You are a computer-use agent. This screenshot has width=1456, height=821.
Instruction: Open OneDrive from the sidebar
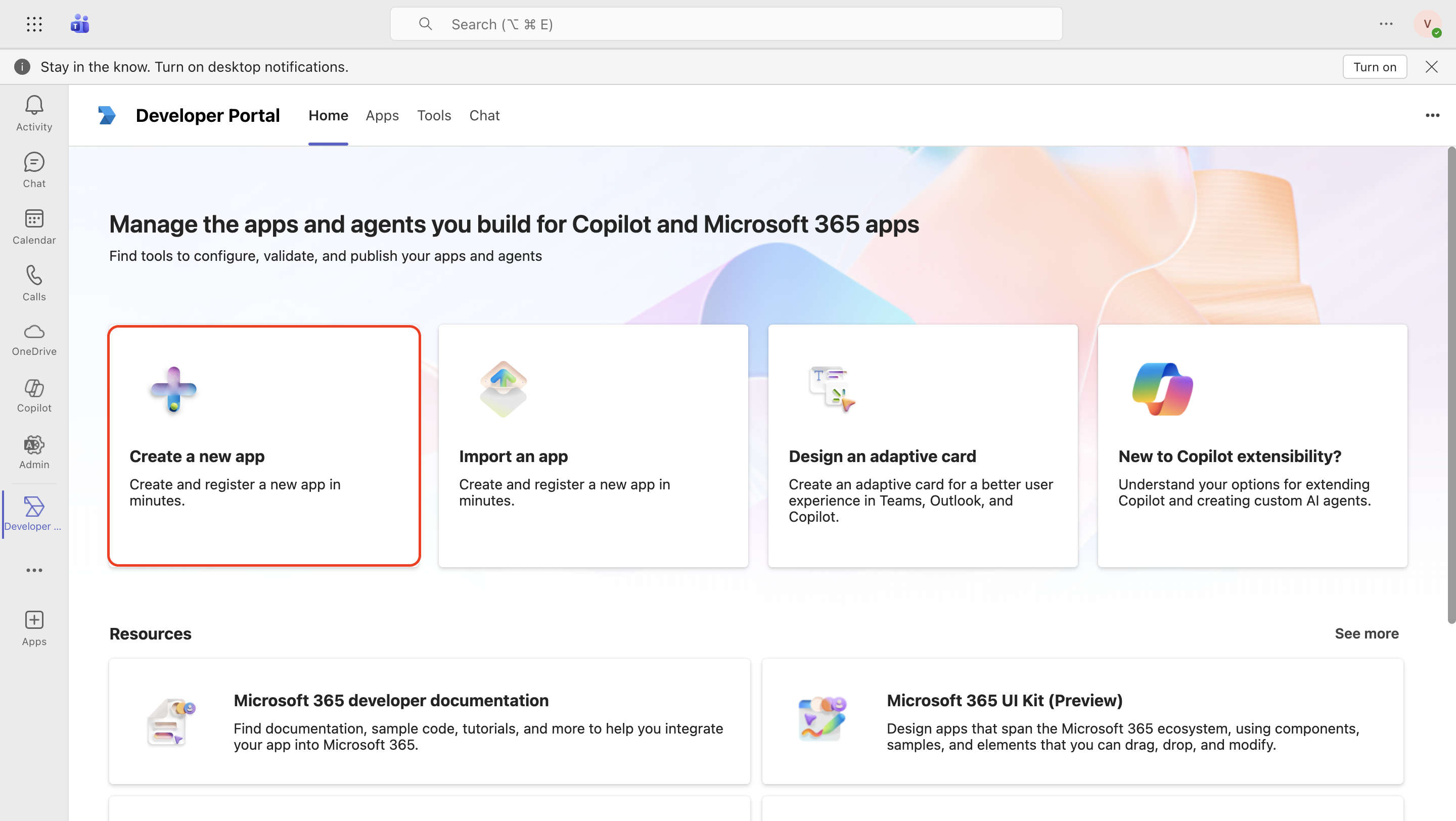pyautogui.click(x=34, y=338)
